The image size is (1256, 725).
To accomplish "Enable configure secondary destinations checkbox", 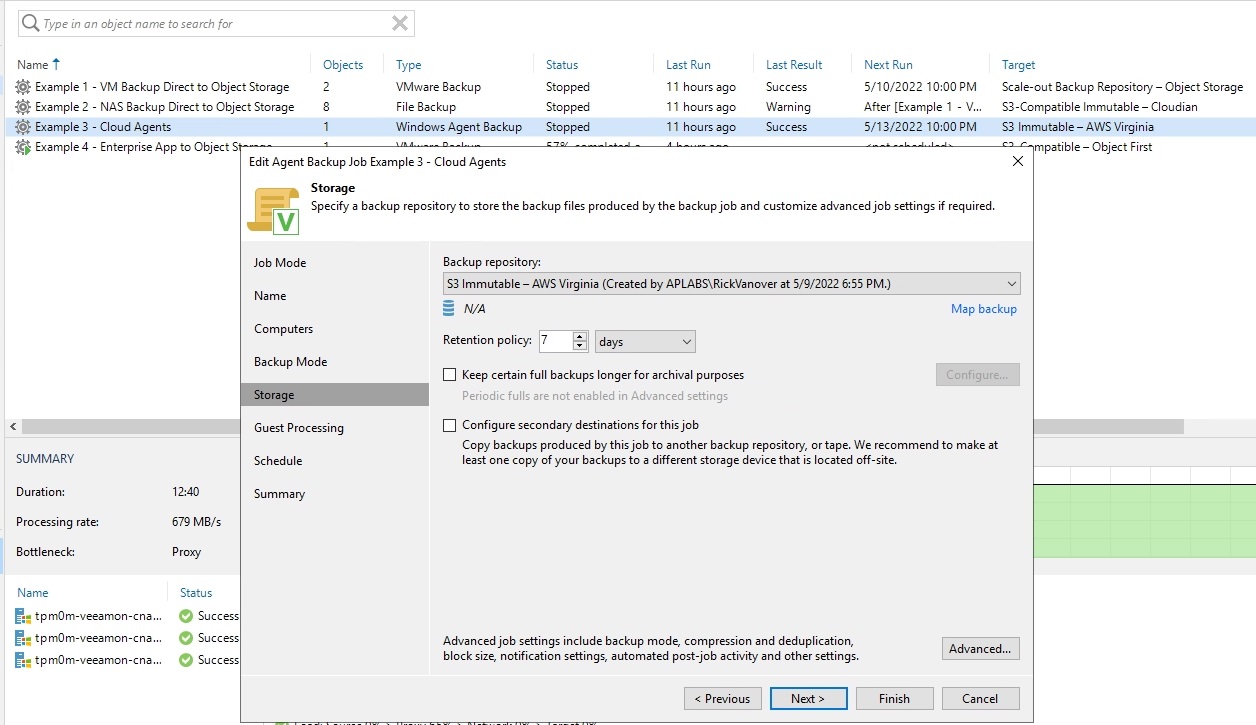I will tap(449, 425).
